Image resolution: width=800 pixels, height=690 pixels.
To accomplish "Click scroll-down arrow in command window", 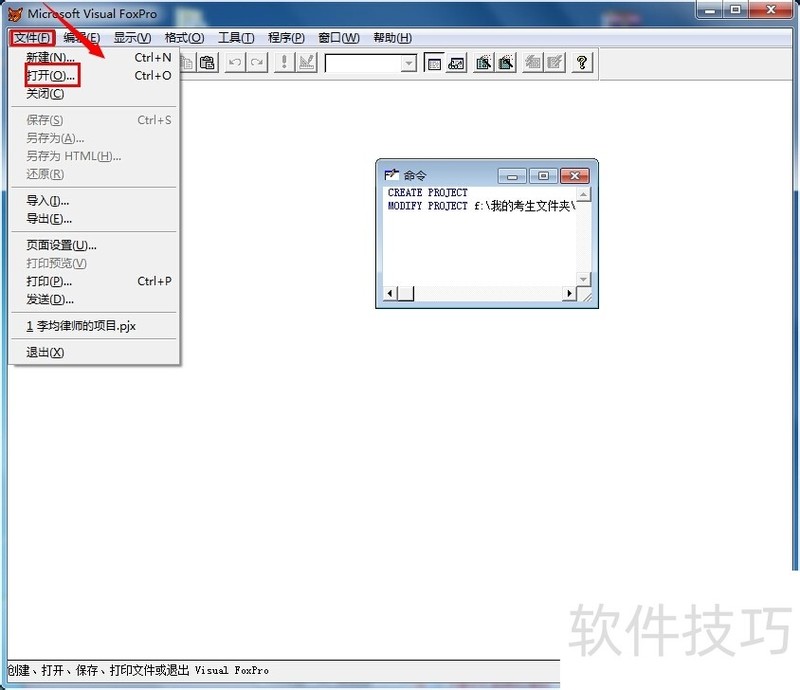I will (x=584, y=279).
